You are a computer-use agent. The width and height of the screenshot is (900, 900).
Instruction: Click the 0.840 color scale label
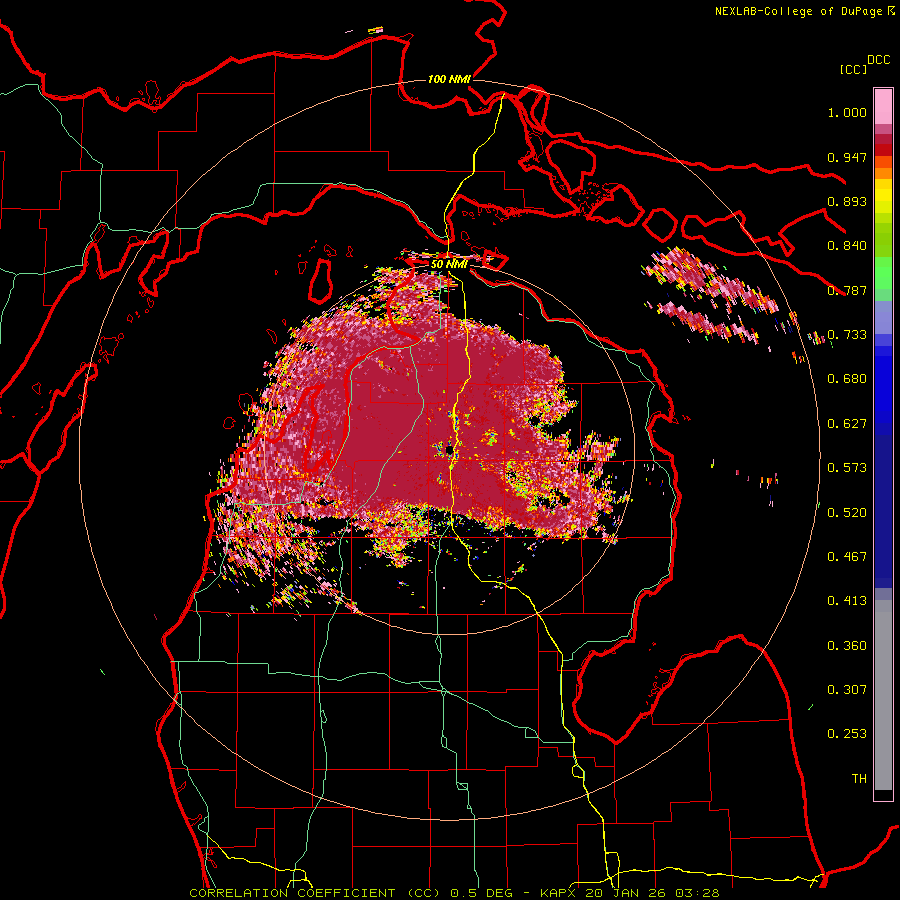coord(847,246)
